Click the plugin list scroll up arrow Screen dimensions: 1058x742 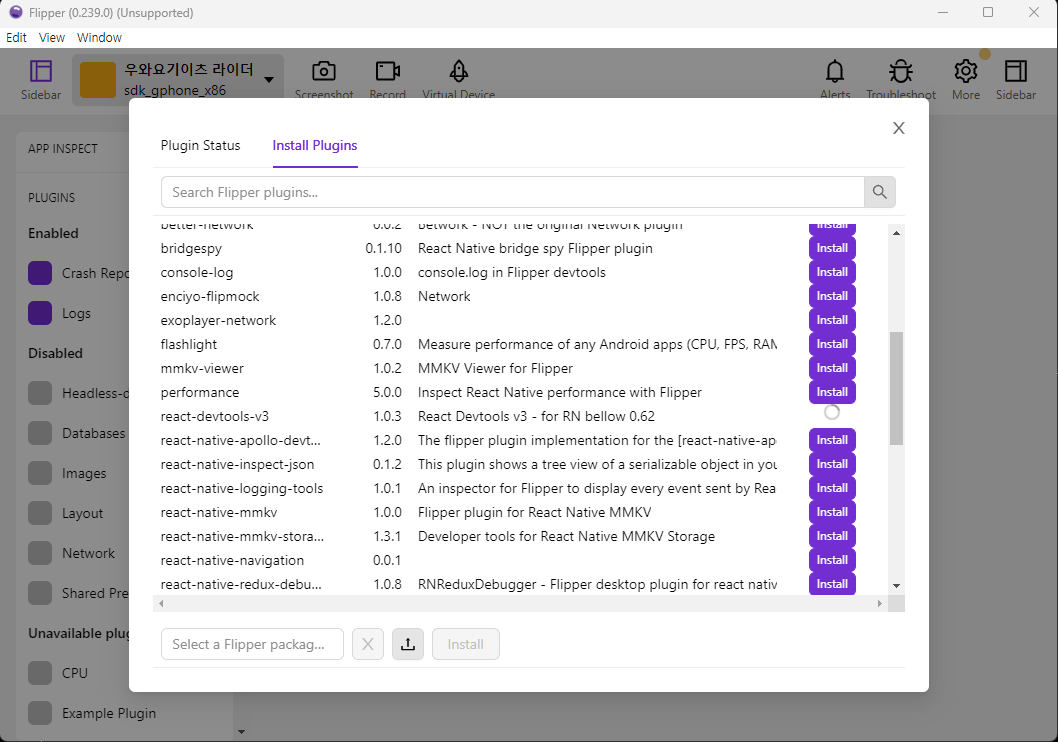coord(896,233)
